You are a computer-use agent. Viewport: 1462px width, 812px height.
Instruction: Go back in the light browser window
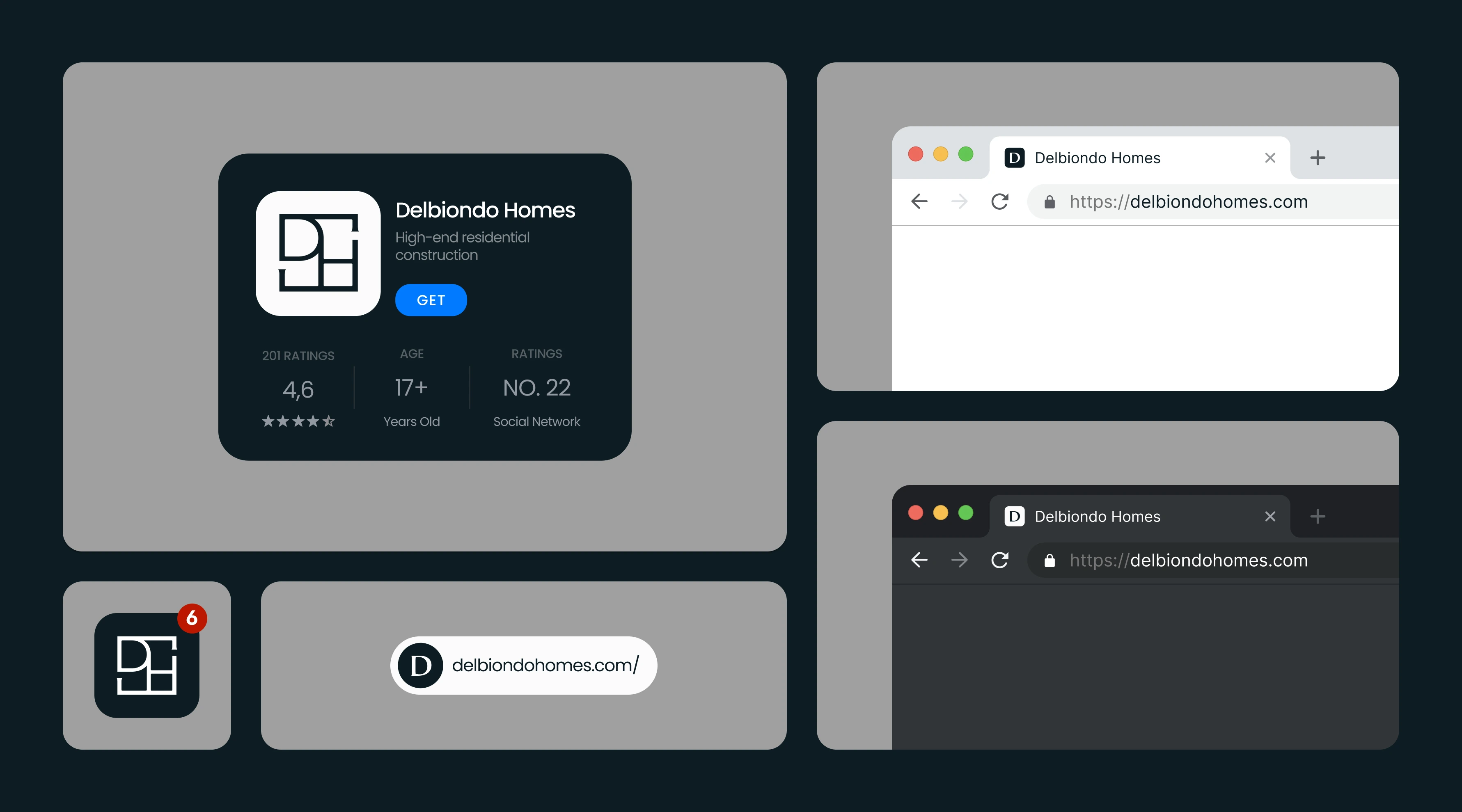[919, 201]
